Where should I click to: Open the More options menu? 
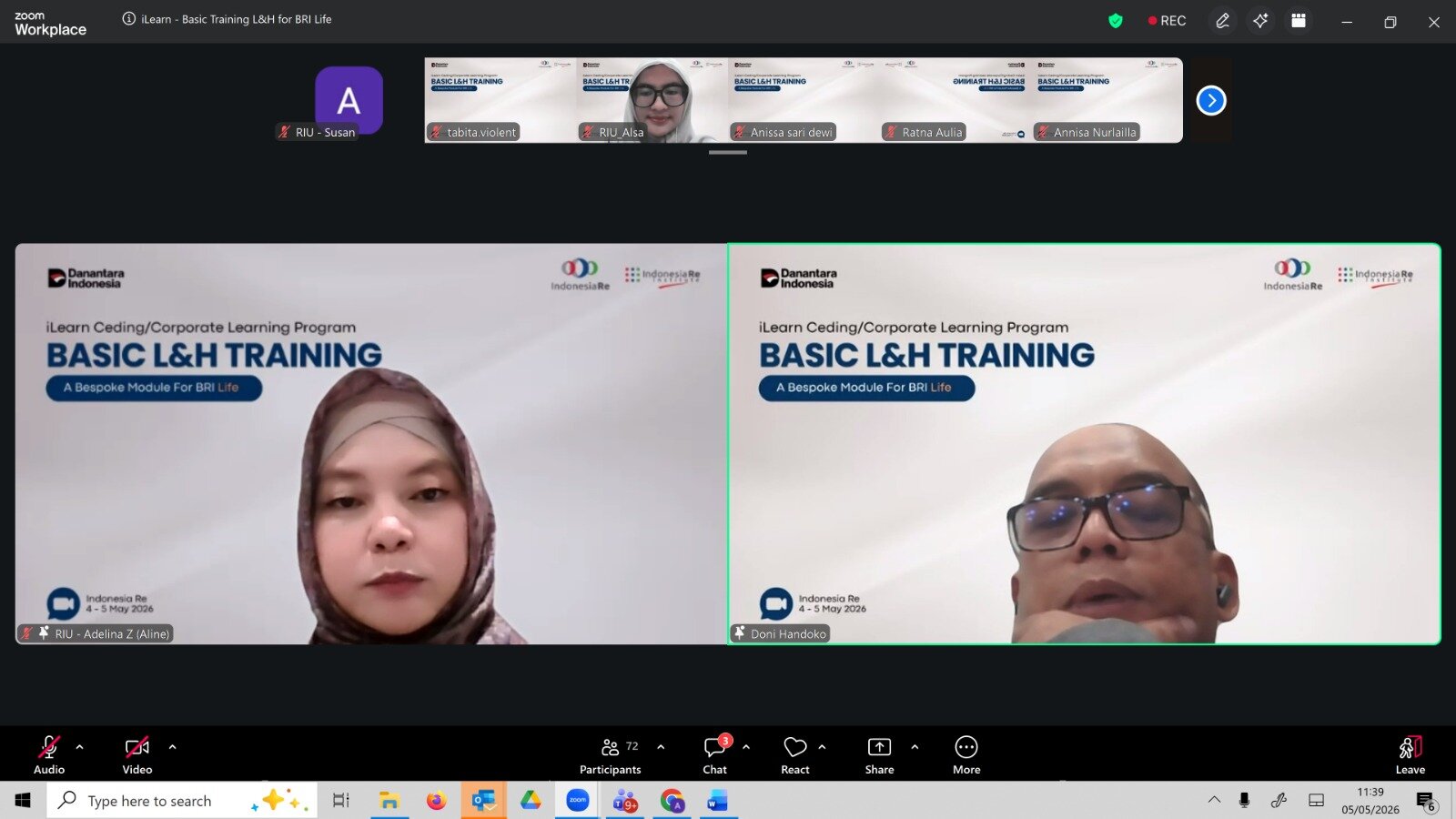[966, 754]
